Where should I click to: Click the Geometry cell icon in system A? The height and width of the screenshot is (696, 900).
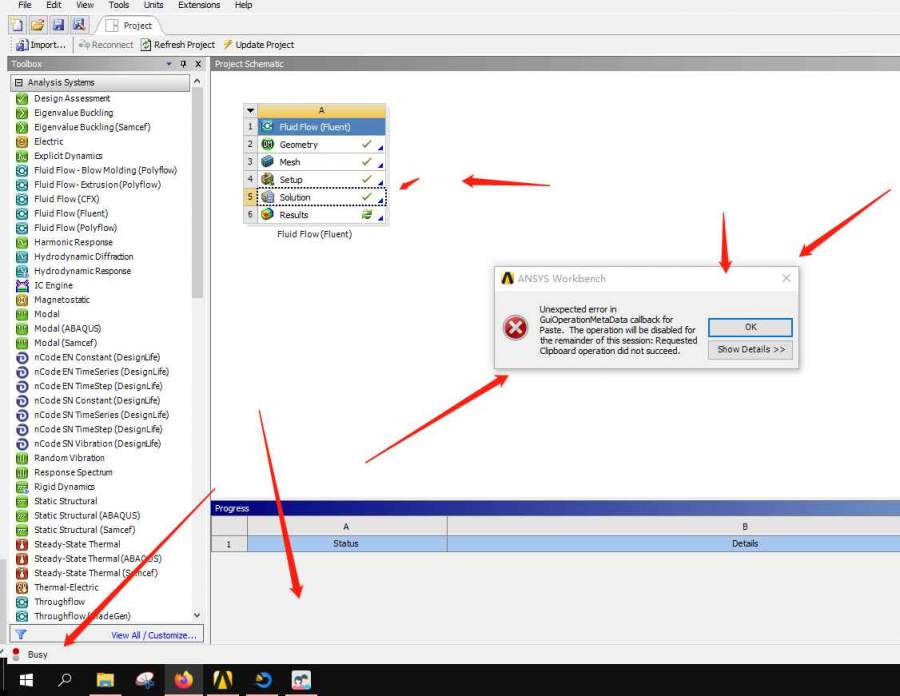click(267, 145)
